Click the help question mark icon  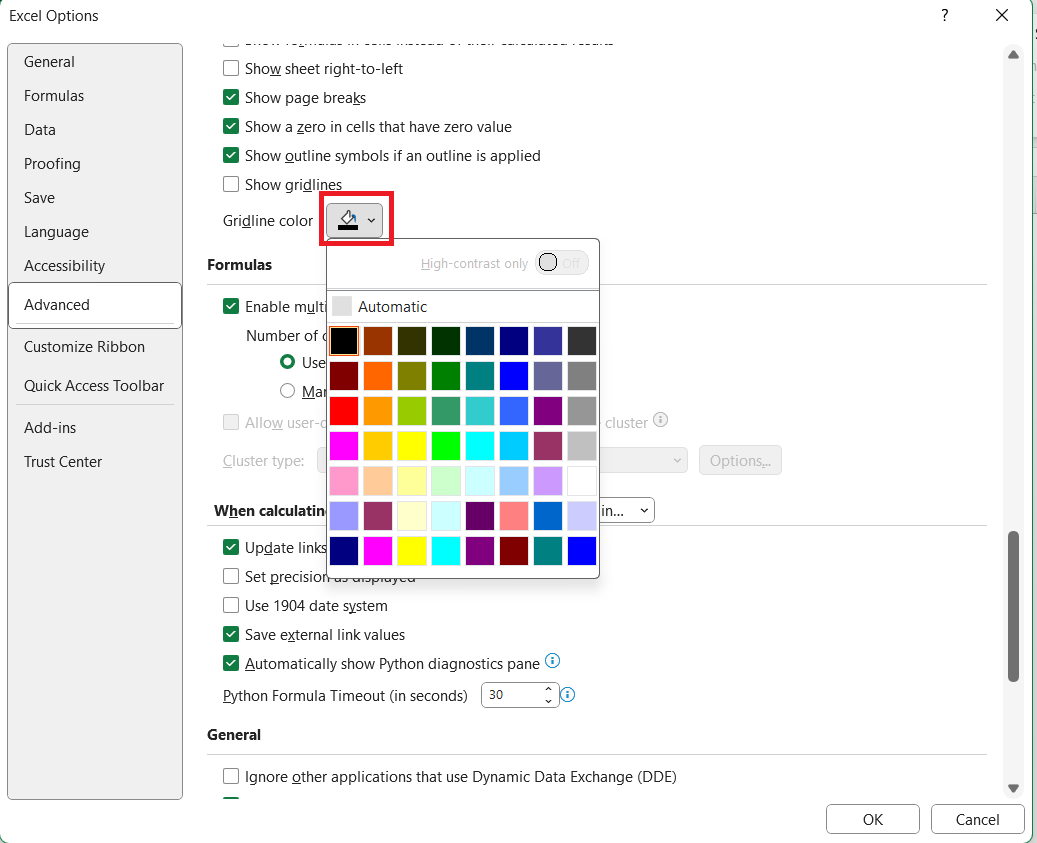coord(944,15)
